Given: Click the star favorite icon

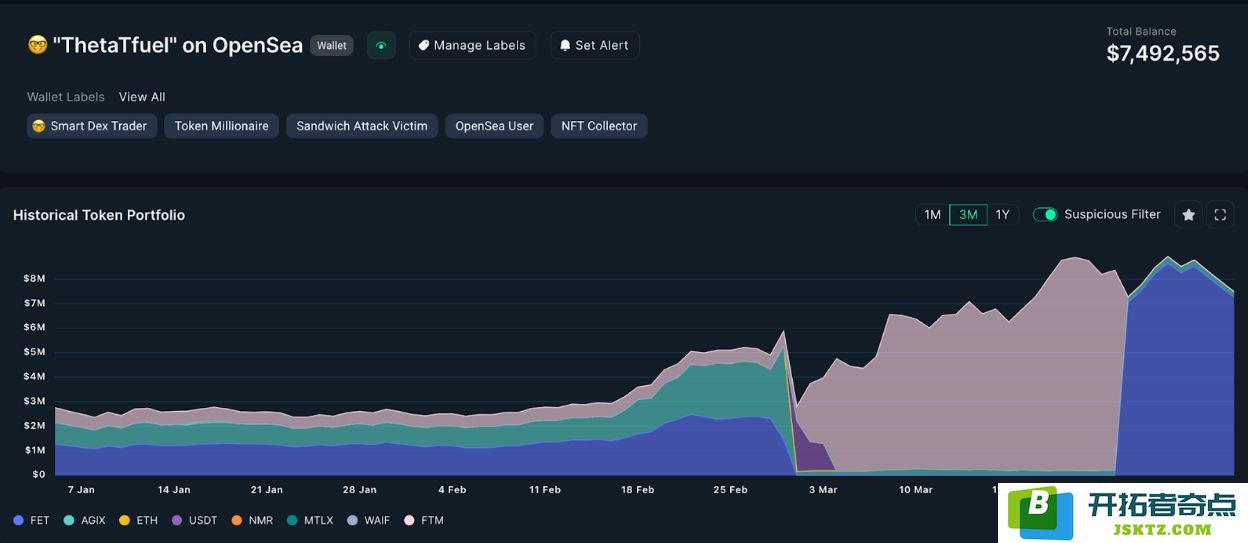Looking at the screenshot, I should click(x=1188, y=215).
